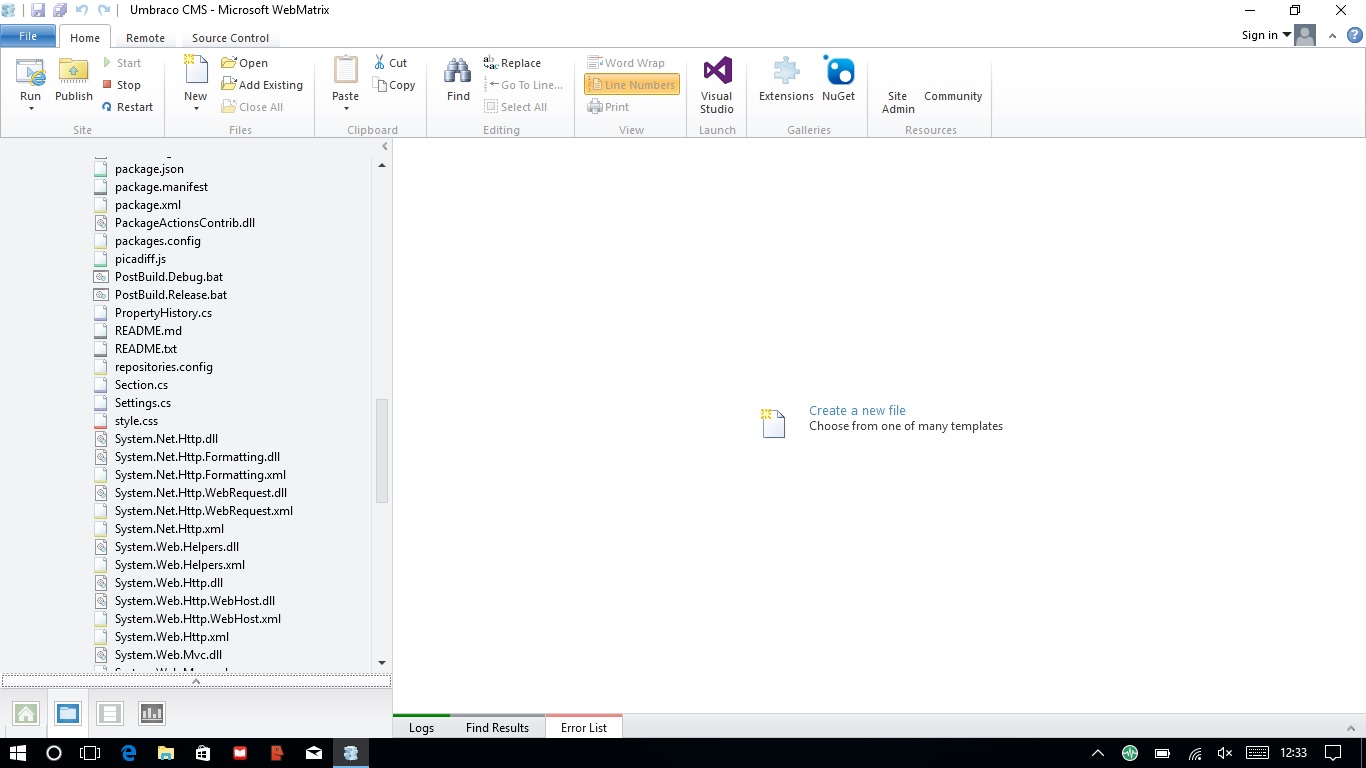Select System.Net.Http.Formatting.dll file
The image size is (1366, 768).
[x=197, y=457]
